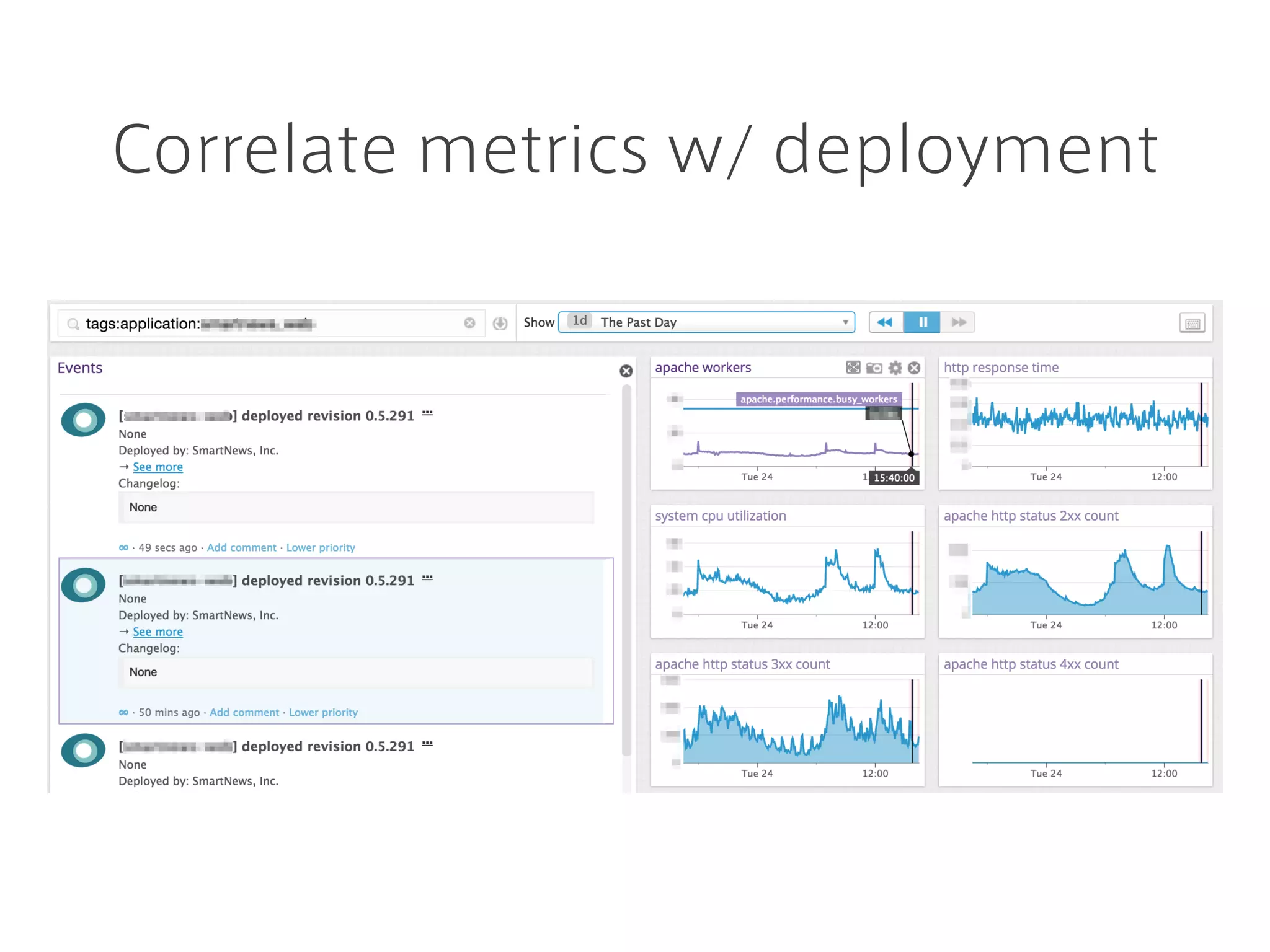Open apache workers graph settings gear
This screenshot has height=952, width=1270.
(895, 368)
